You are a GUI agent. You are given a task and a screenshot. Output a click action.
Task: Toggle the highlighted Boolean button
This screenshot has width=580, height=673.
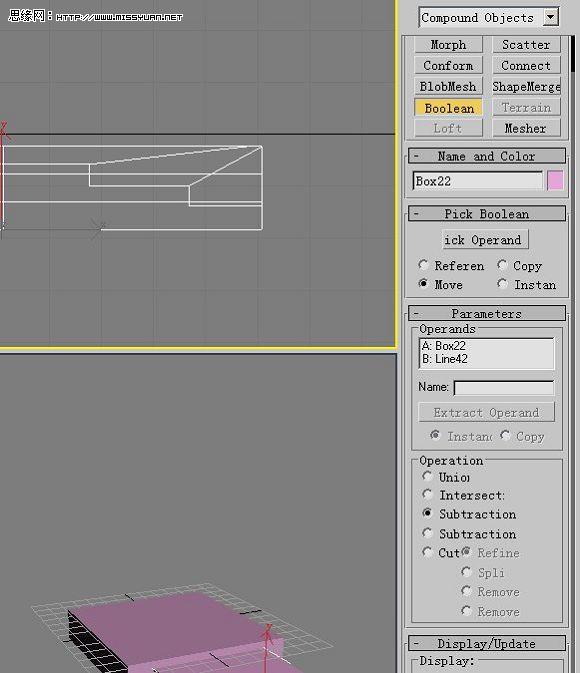click(448, 108)
